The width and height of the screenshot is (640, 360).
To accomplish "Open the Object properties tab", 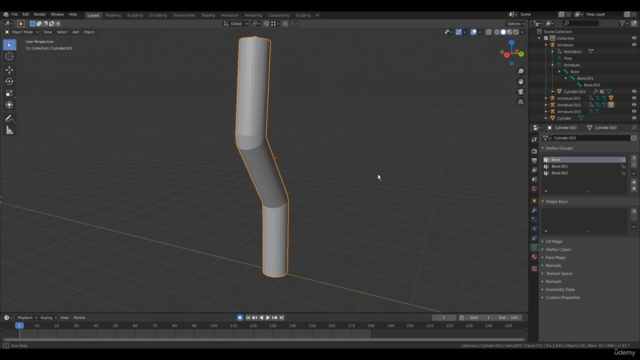I will point(534,201).
